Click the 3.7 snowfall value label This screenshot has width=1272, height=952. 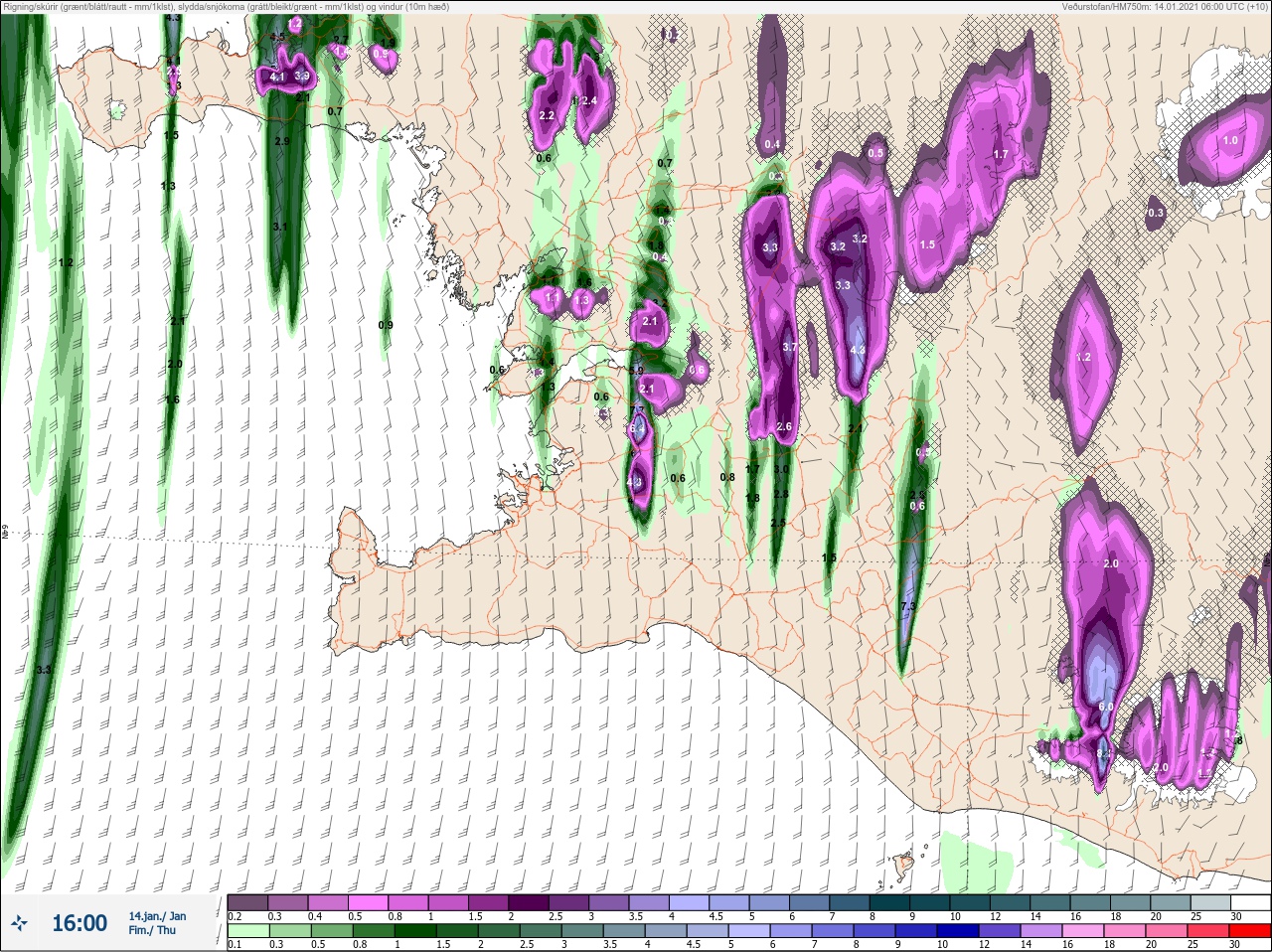[789, 347]
